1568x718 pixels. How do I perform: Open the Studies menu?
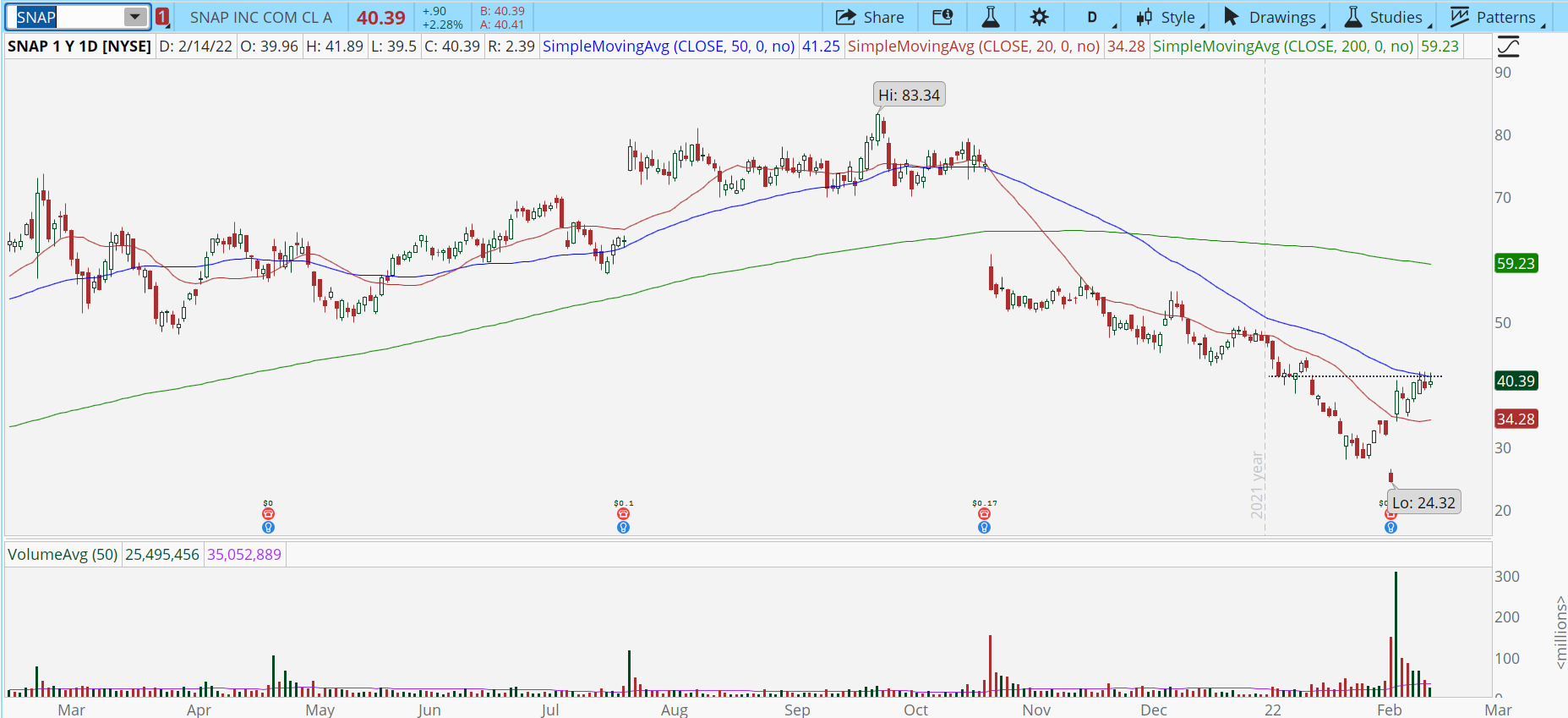coord(1387,17)
